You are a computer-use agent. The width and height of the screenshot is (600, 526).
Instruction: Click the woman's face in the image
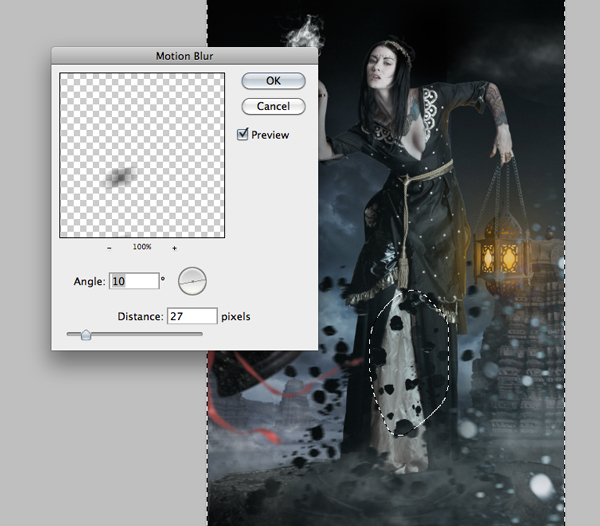(380, 67)
